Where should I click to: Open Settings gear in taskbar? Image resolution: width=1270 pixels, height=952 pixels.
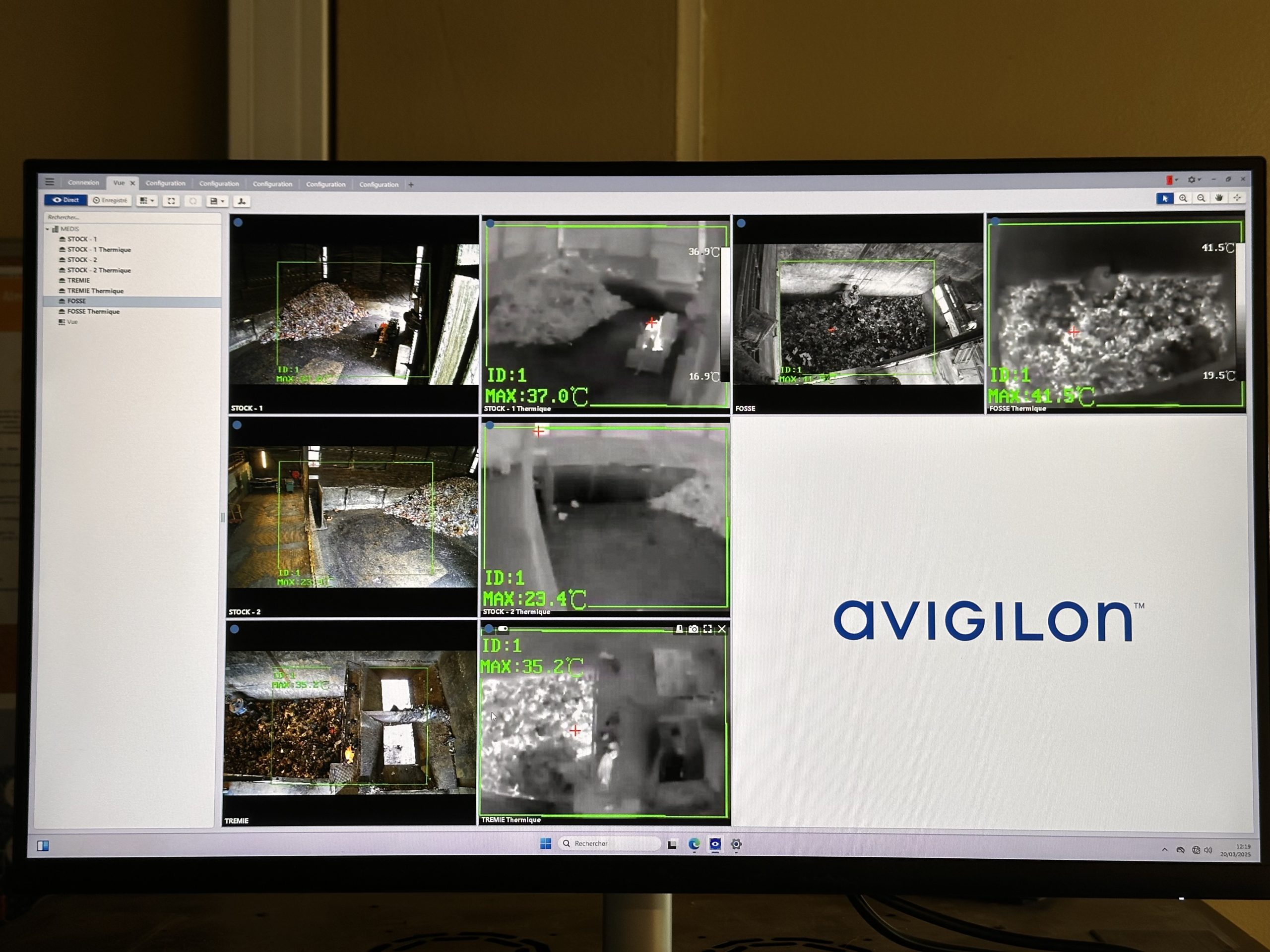click(x=737, y=844)
